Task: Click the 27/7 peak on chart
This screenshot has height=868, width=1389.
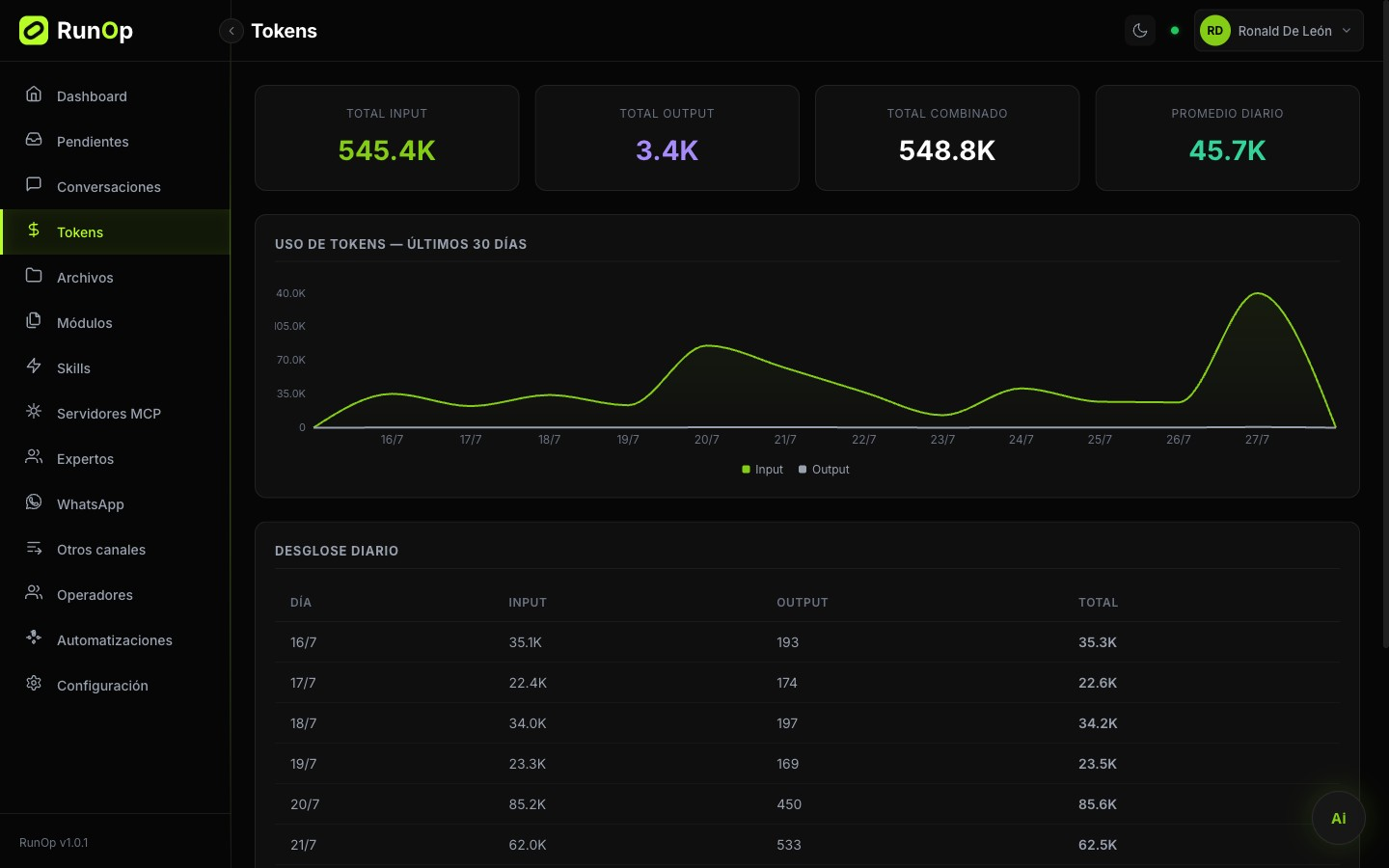Action: coord(1258,293)
